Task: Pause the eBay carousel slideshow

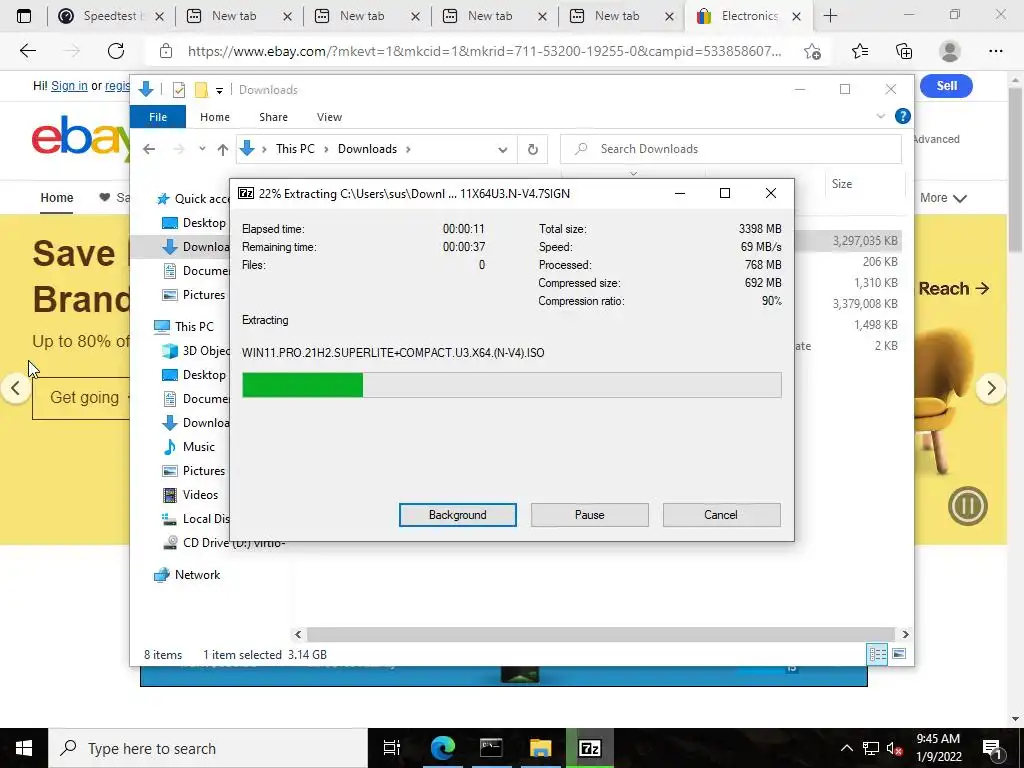Action: click(967, 506)
